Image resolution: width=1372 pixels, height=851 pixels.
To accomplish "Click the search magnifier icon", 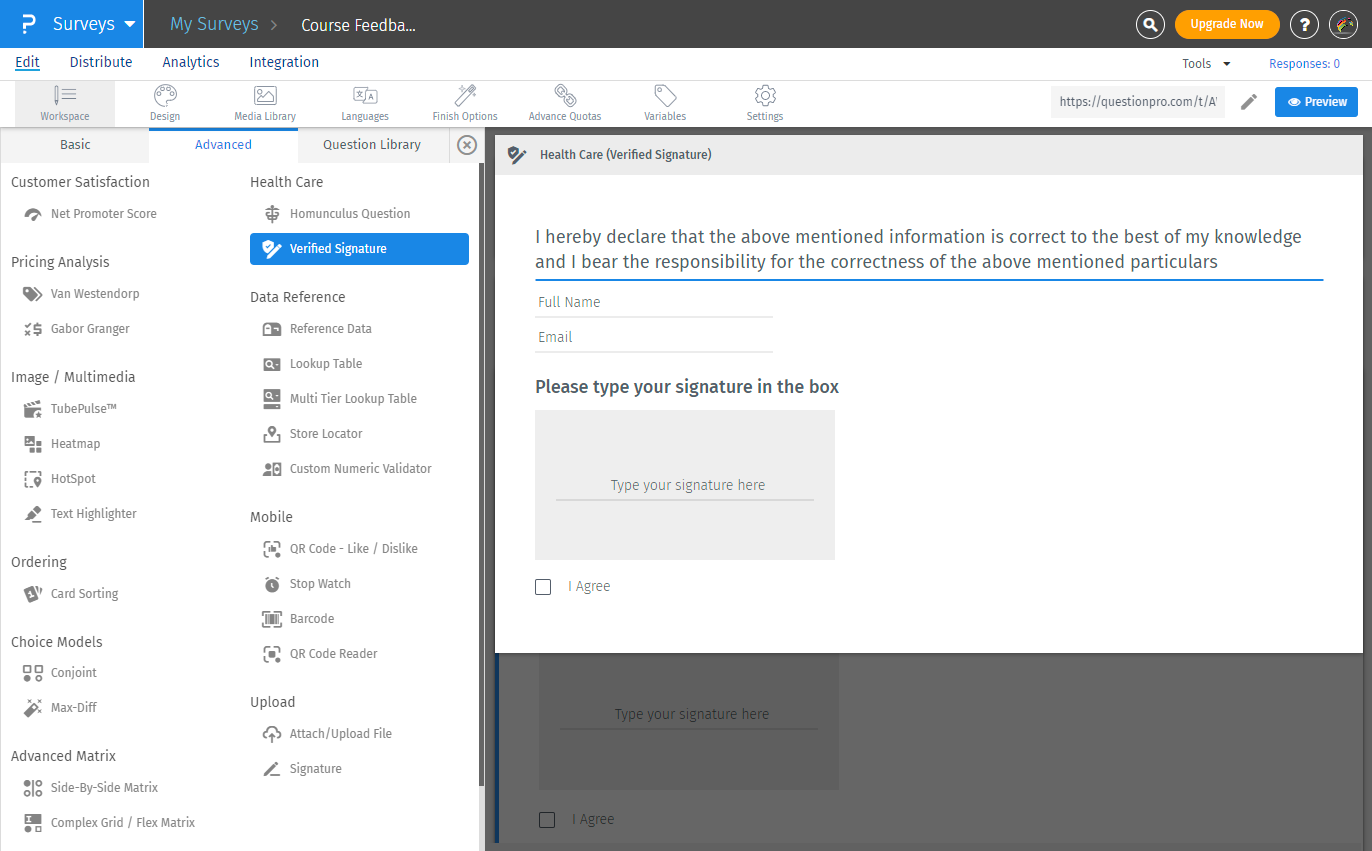I will [1151, 24].
